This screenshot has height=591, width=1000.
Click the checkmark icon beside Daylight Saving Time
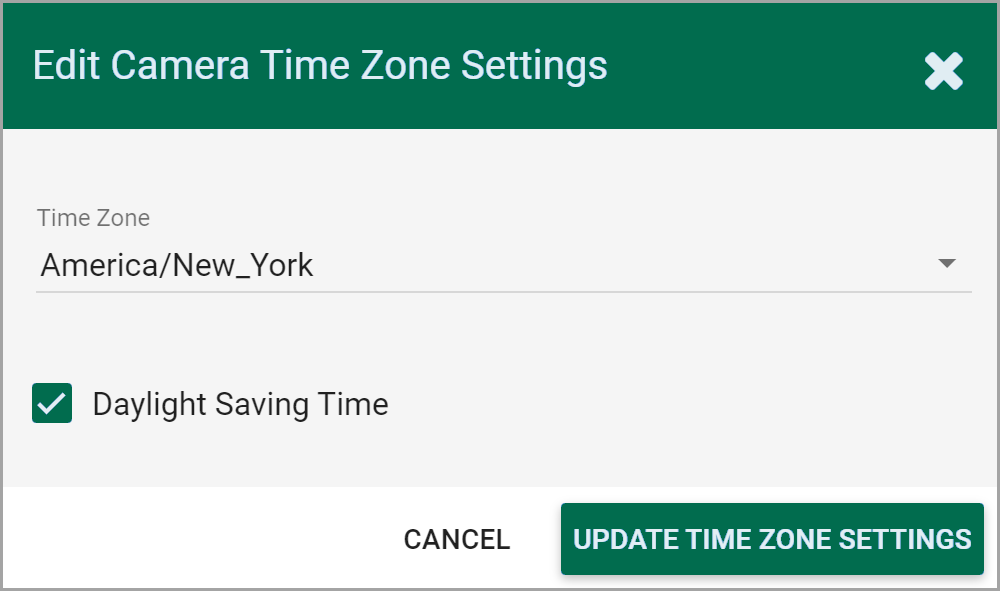point(52,403)
